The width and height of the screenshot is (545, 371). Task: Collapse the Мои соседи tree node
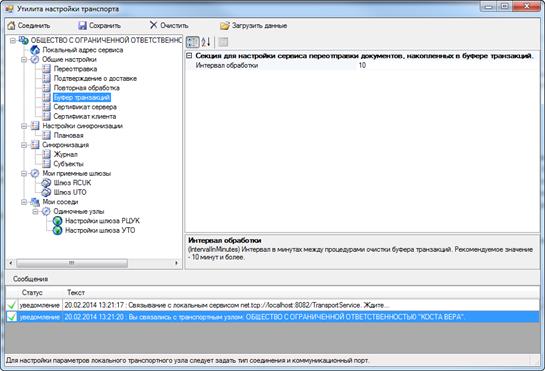click(x=24, y=202)
